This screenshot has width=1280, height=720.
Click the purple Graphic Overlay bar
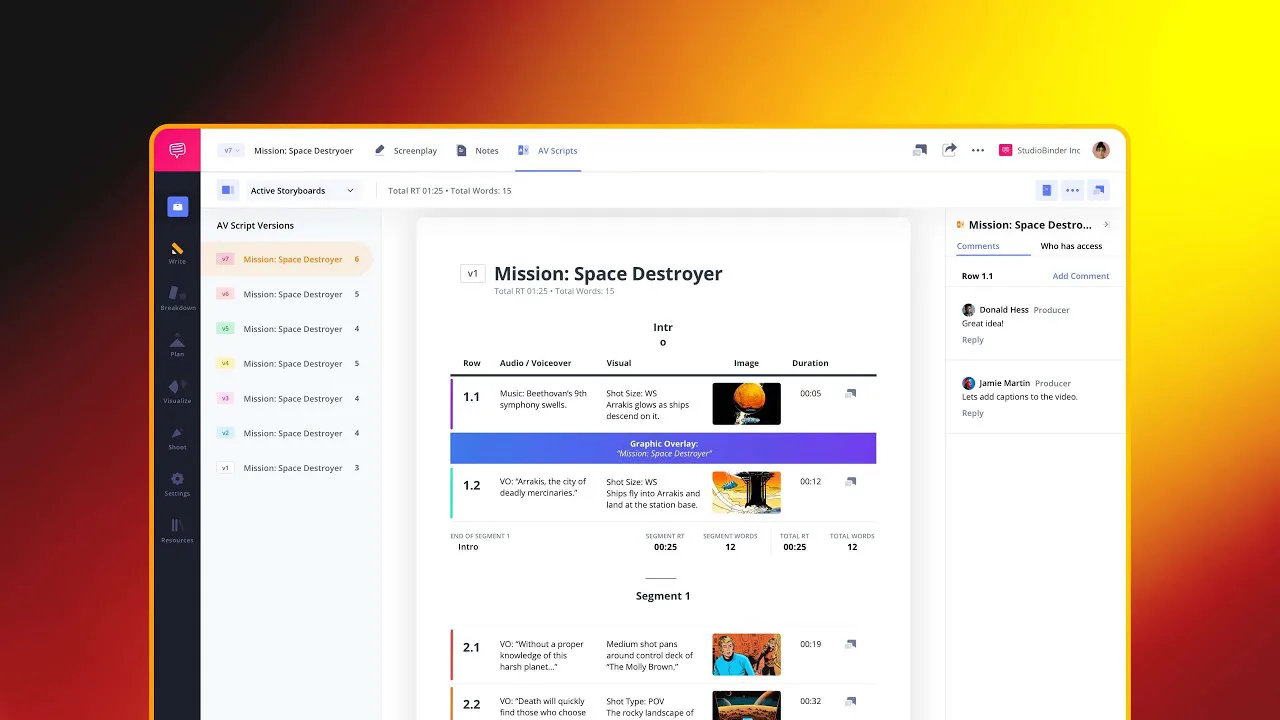pos(663,448)
